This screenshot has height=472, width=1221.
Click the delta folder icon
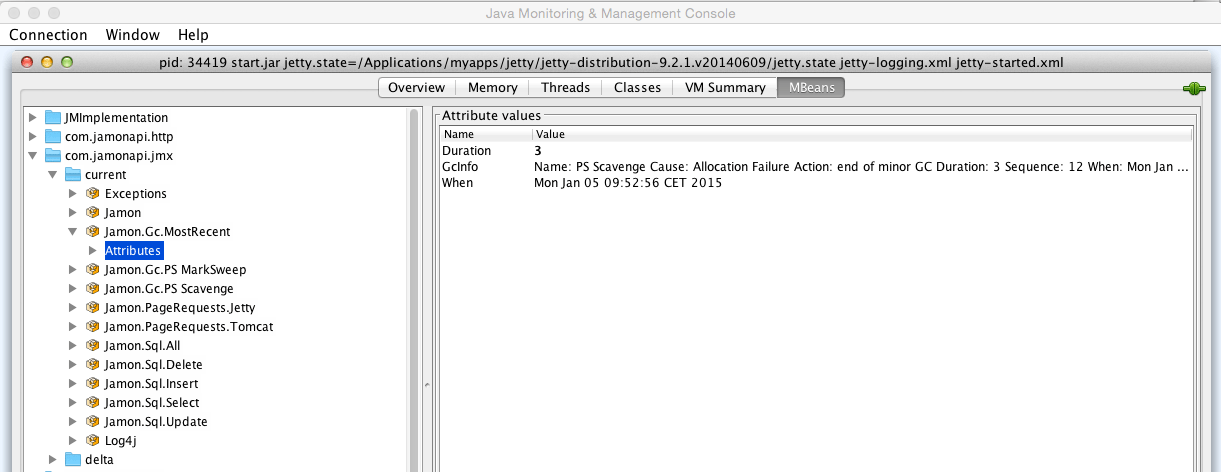pos(72,460)
